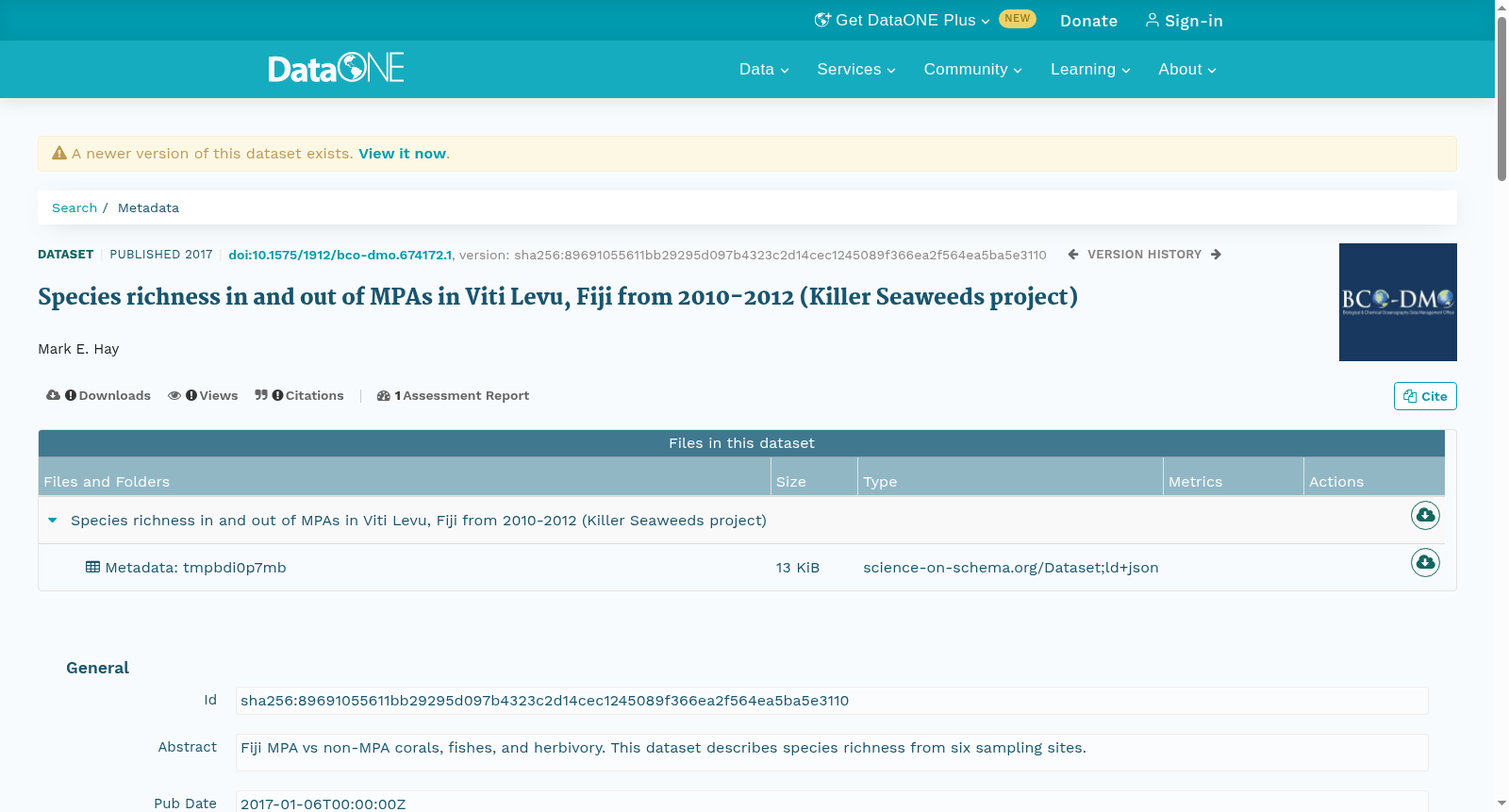Click the Downloads metric

coord(98,395)
